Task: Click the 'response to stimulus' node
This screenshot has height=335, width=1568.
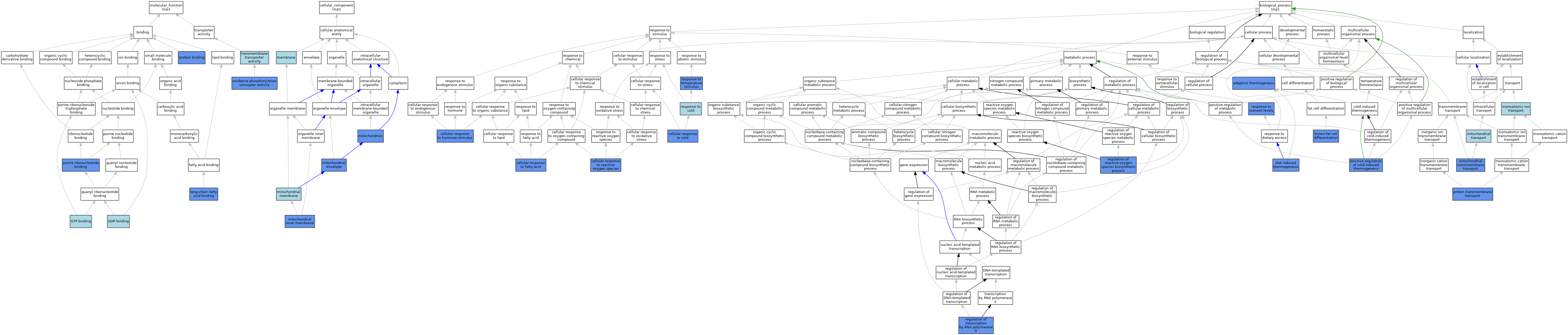Action: 660,32
